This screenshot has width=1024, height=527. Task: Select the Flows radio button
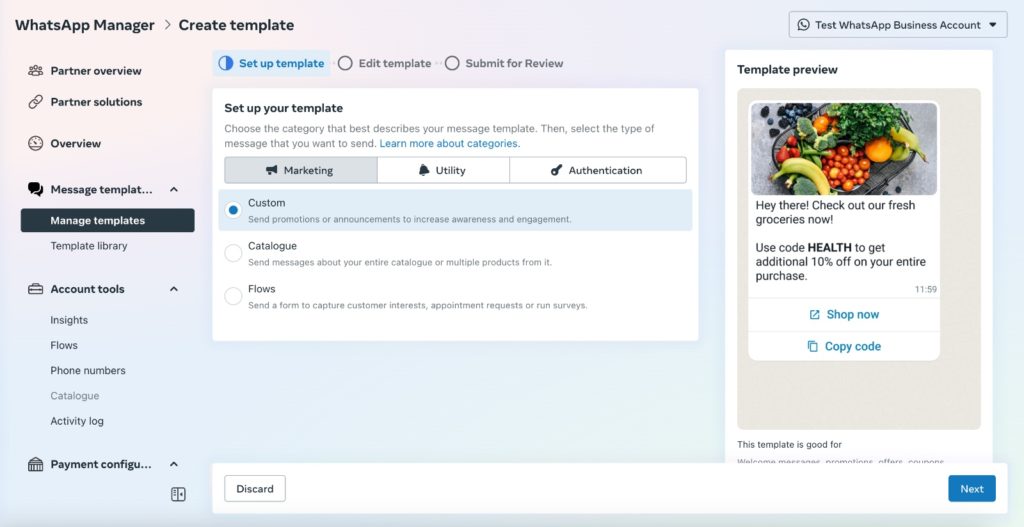233,296
